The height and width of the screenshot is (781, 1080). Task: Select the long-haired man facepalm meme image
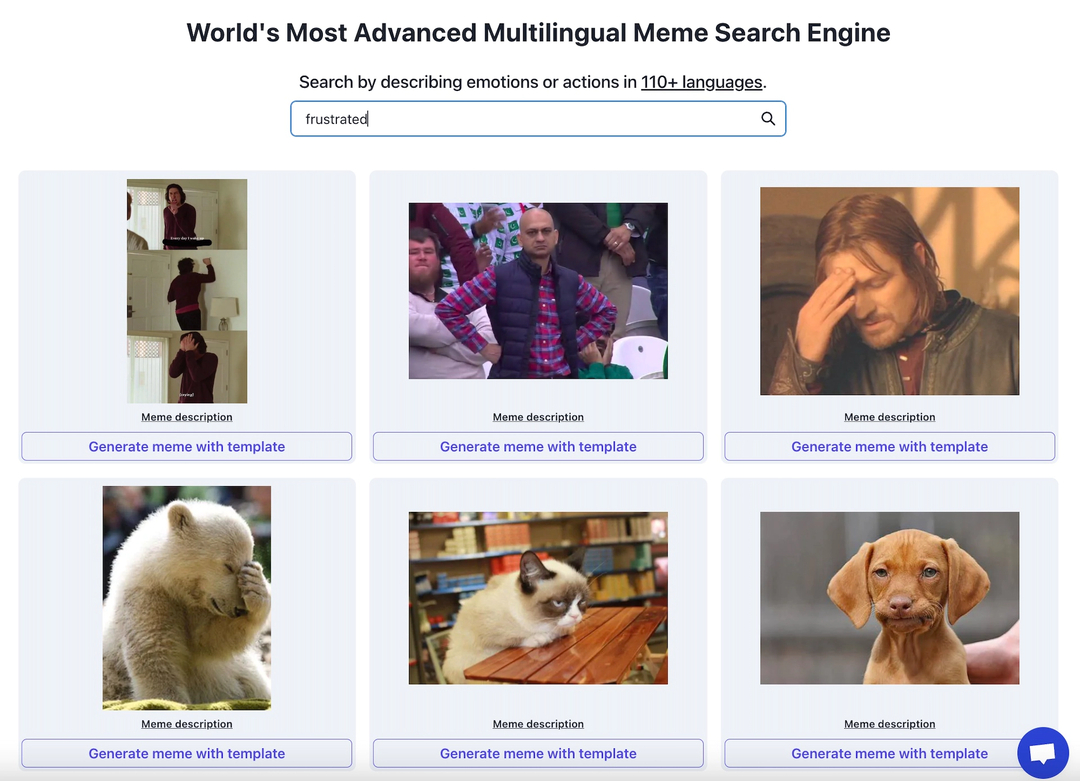[x=889, y=291]
